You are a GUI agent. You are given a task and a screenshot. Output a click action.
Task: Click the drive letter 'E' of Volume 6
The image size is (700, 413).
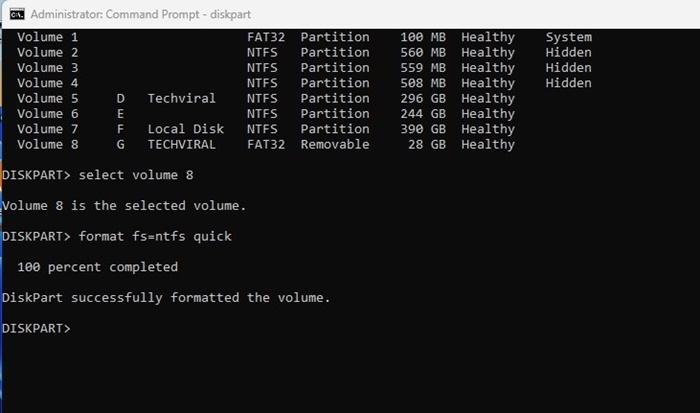point(121,114)
